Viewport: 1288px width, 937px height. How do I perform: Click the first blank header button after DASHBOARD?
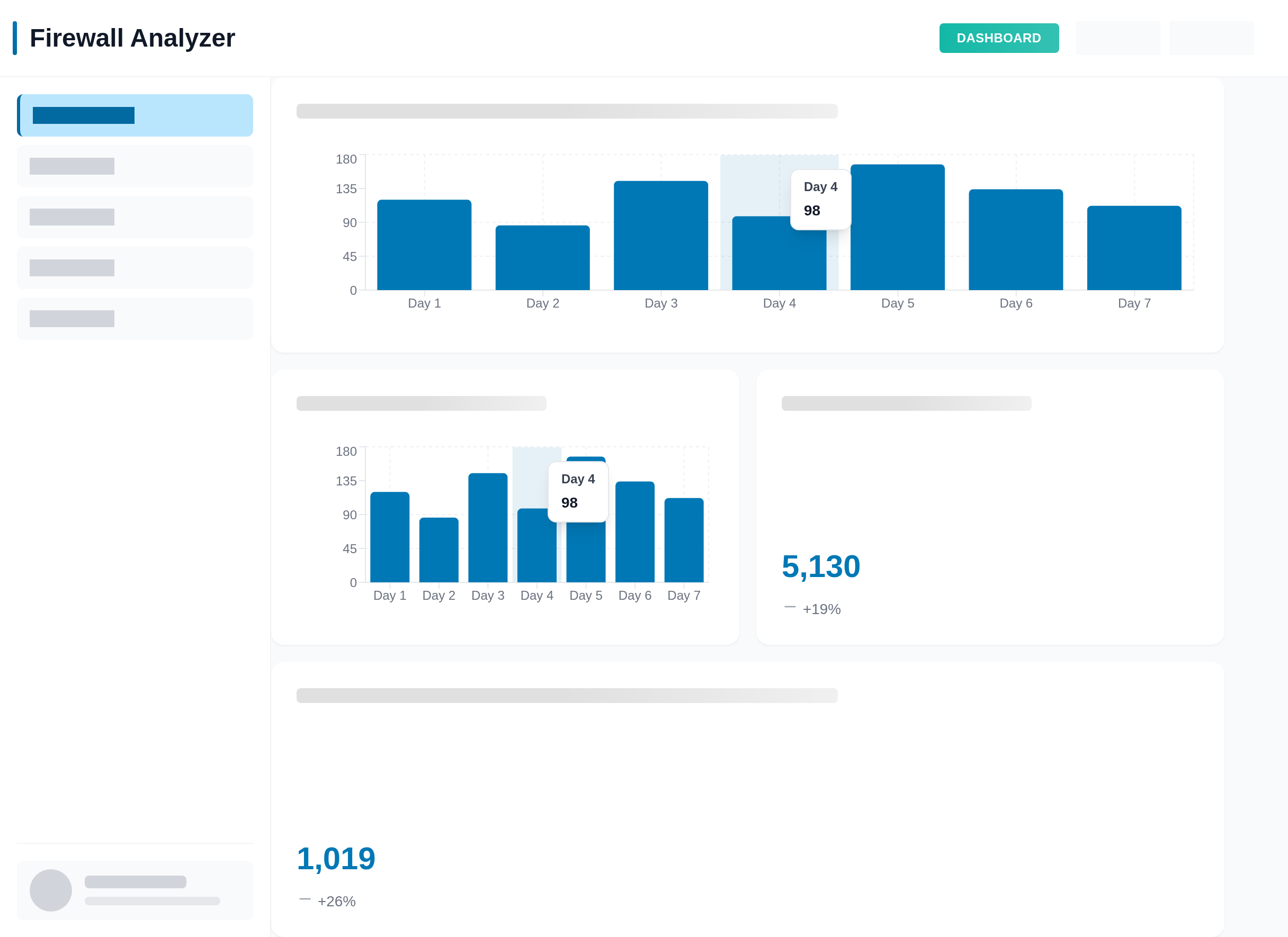[x=1117, y=38]
